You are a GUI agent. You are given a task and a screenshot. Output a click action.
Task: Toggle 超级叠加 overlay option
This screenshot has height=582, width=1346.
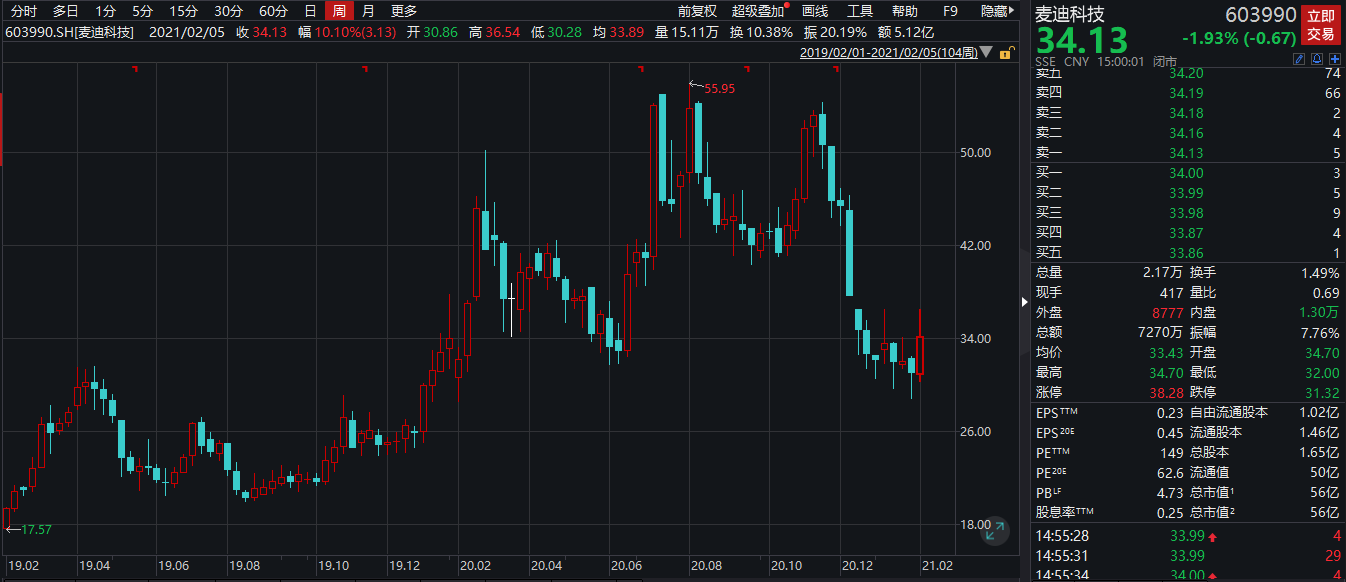coord(759,11)
